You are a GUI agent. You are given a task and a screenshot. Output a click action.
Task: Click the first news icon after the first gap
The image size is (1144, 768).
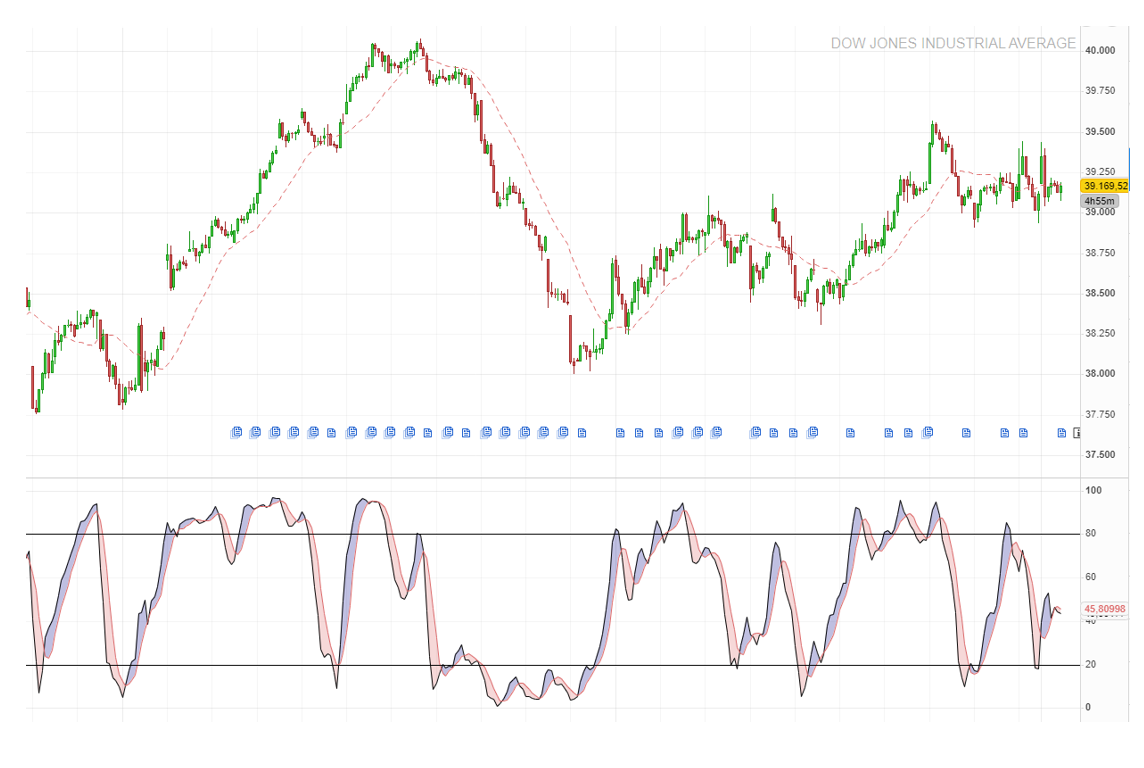620,433
